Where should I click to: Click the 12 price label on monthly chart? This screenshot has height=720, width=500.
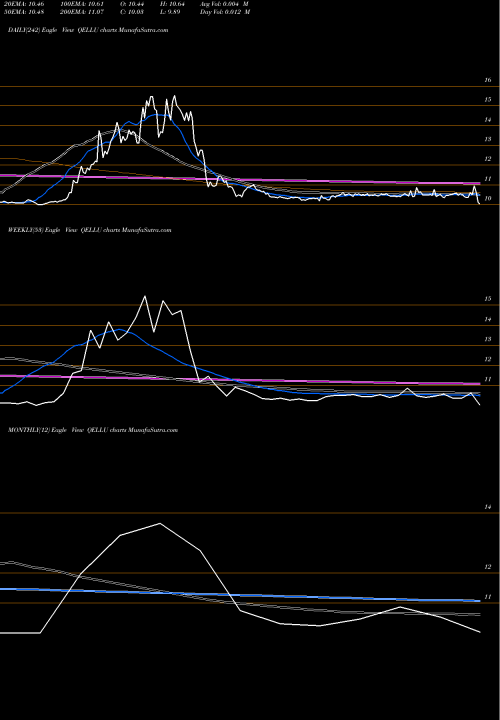pos(488,567)
